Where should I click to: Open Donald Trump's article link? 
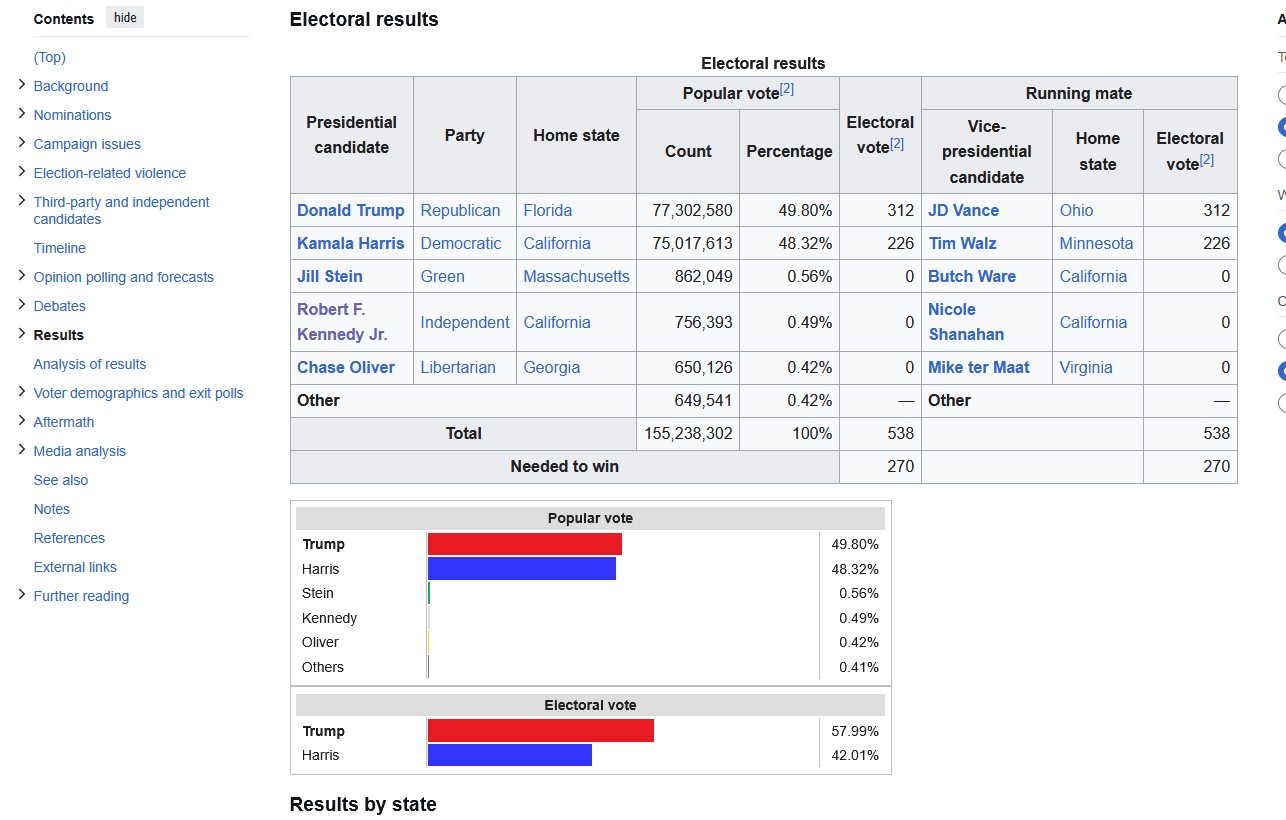click(x=351, y=210)
